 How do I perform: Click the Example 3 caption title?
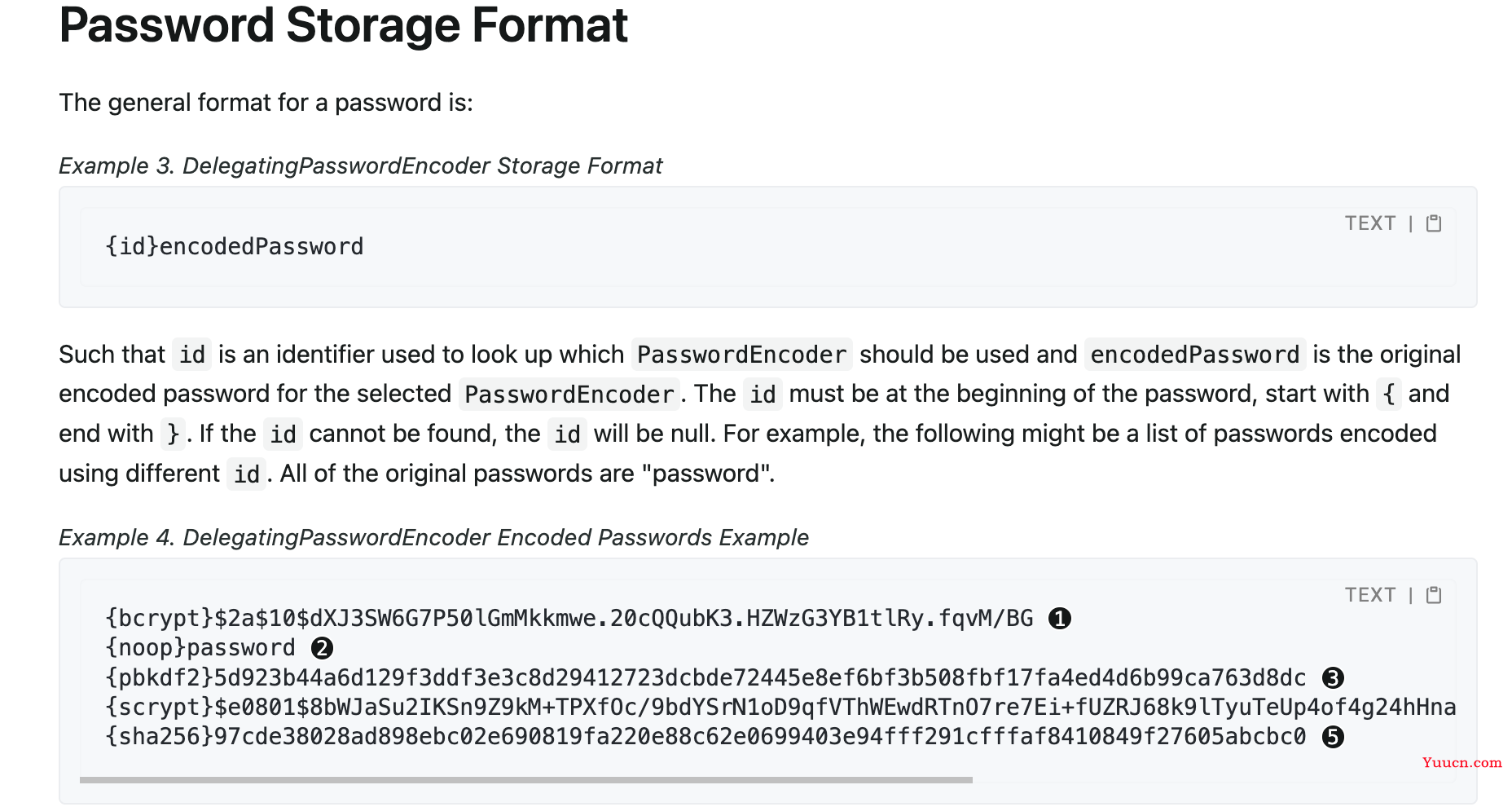[360, 165]
